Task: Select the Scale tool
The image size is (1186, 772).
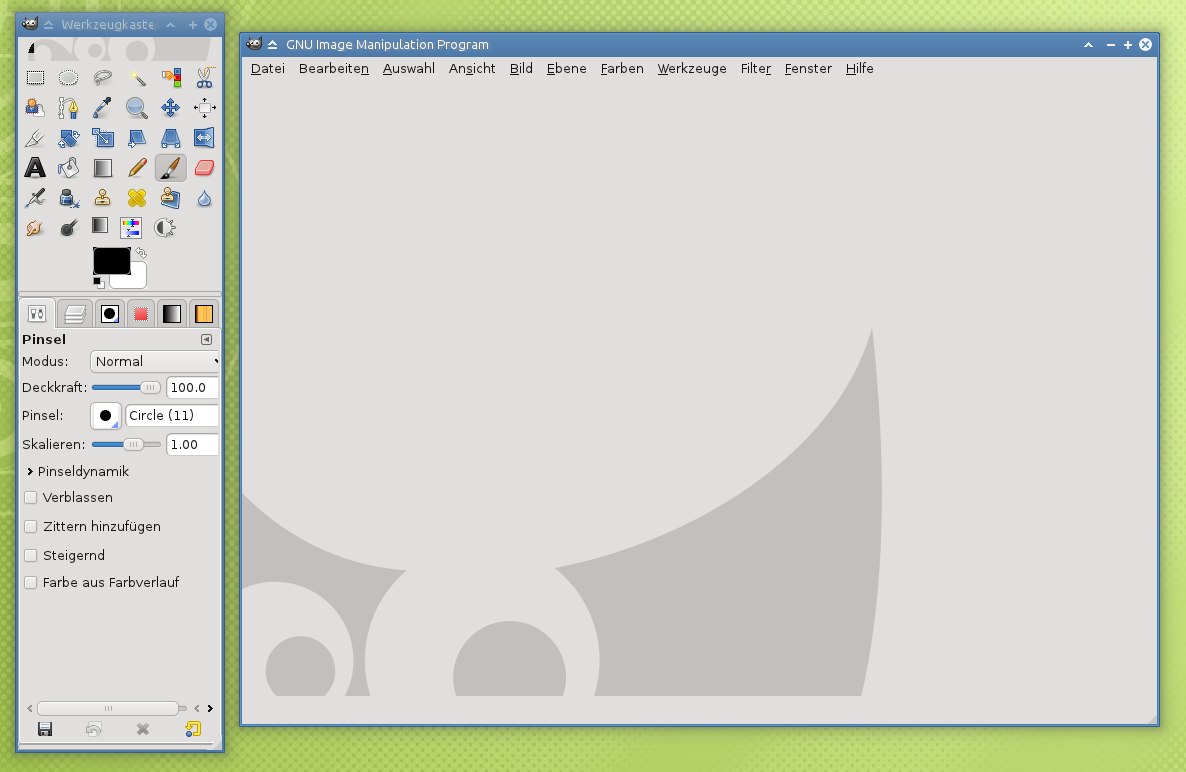Action: click(103, 138)
